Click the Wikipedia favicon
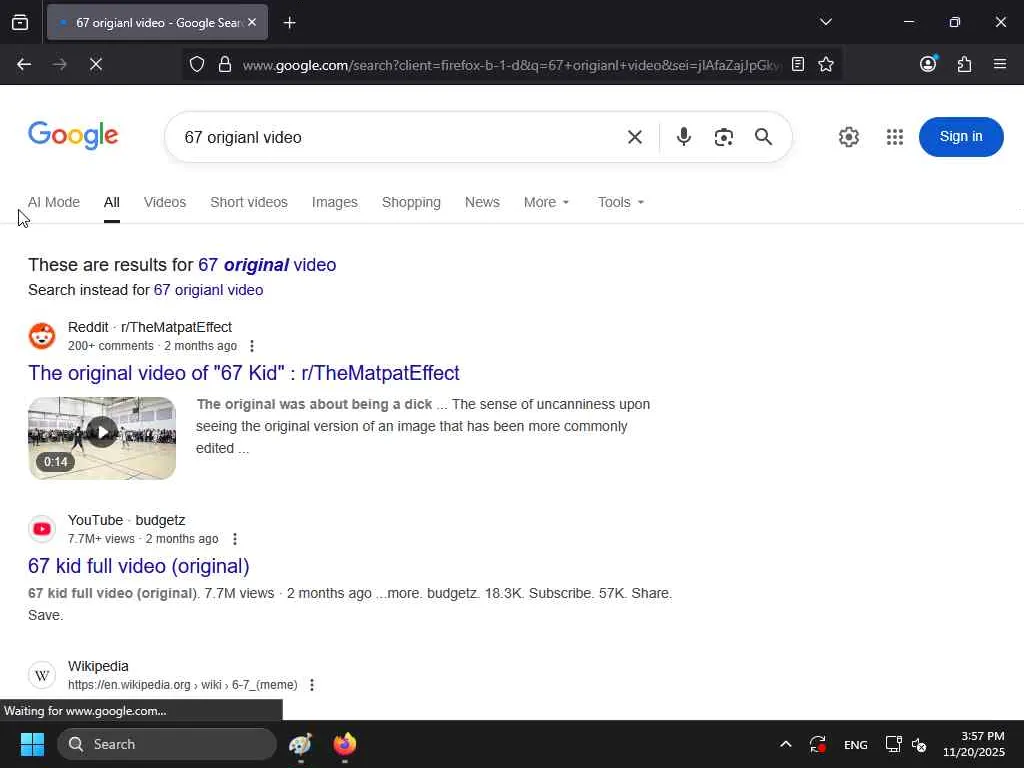 [42, 675]
